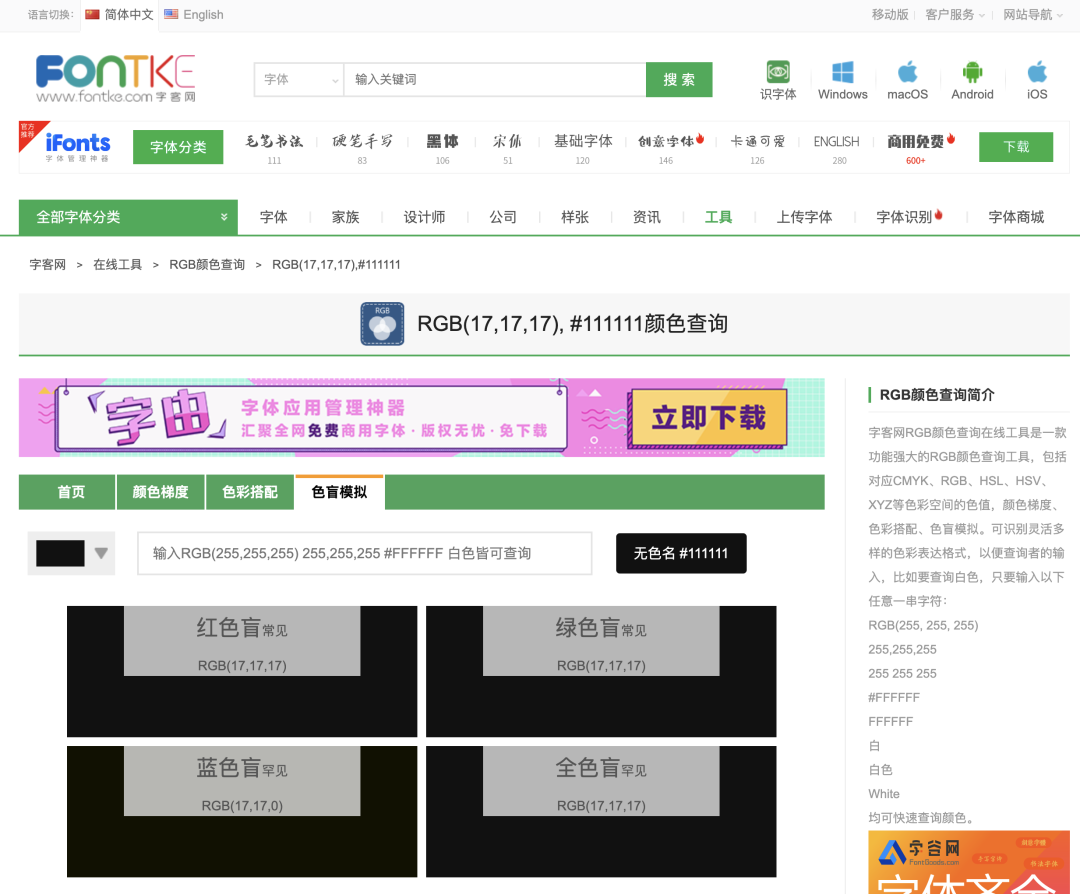Switch to the 首页 tab
Image resolution: width=1080 pixels, height=894 pixels.
point(67,492)
